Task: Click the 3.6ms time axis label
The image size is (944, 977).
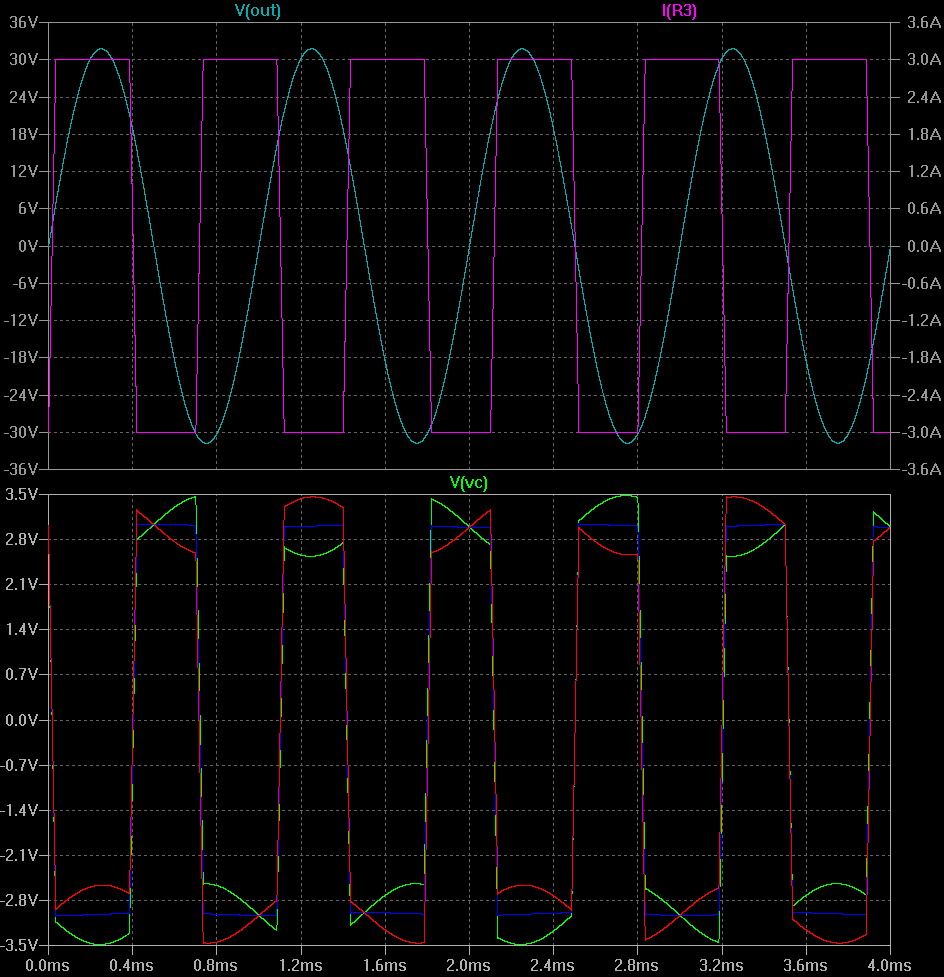Action: (x=805, y=966)
